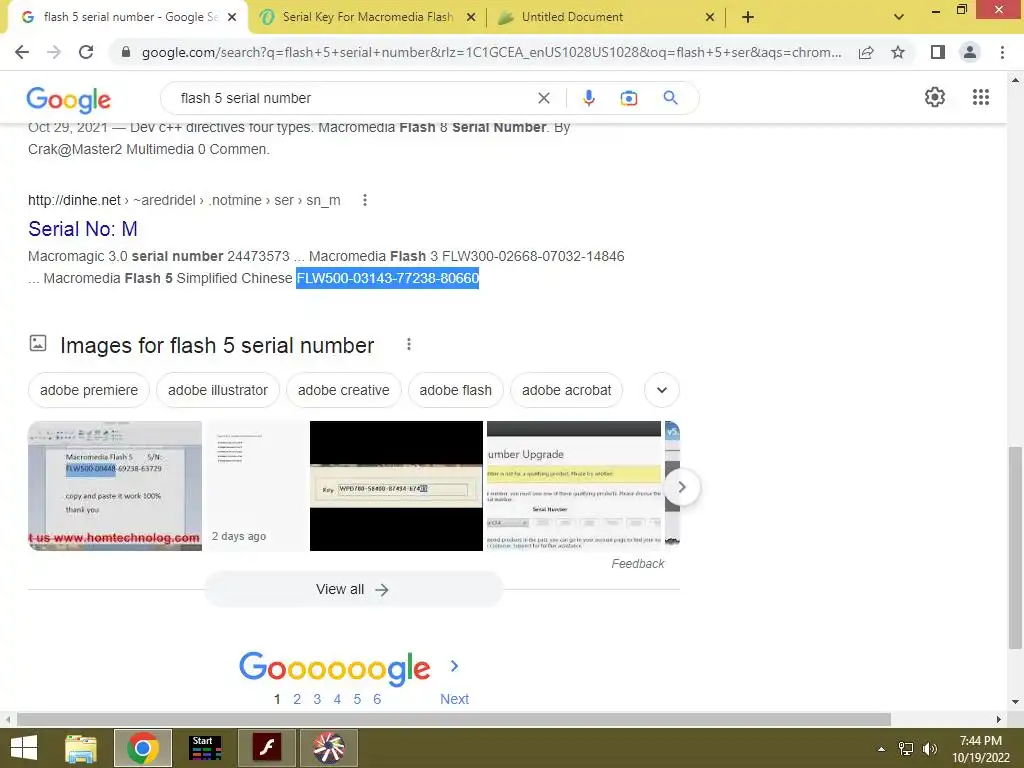Open the Chrome side panel icon
This screenshot has height=768, width=1024.
pyautogui.click(x=938, y=52)
